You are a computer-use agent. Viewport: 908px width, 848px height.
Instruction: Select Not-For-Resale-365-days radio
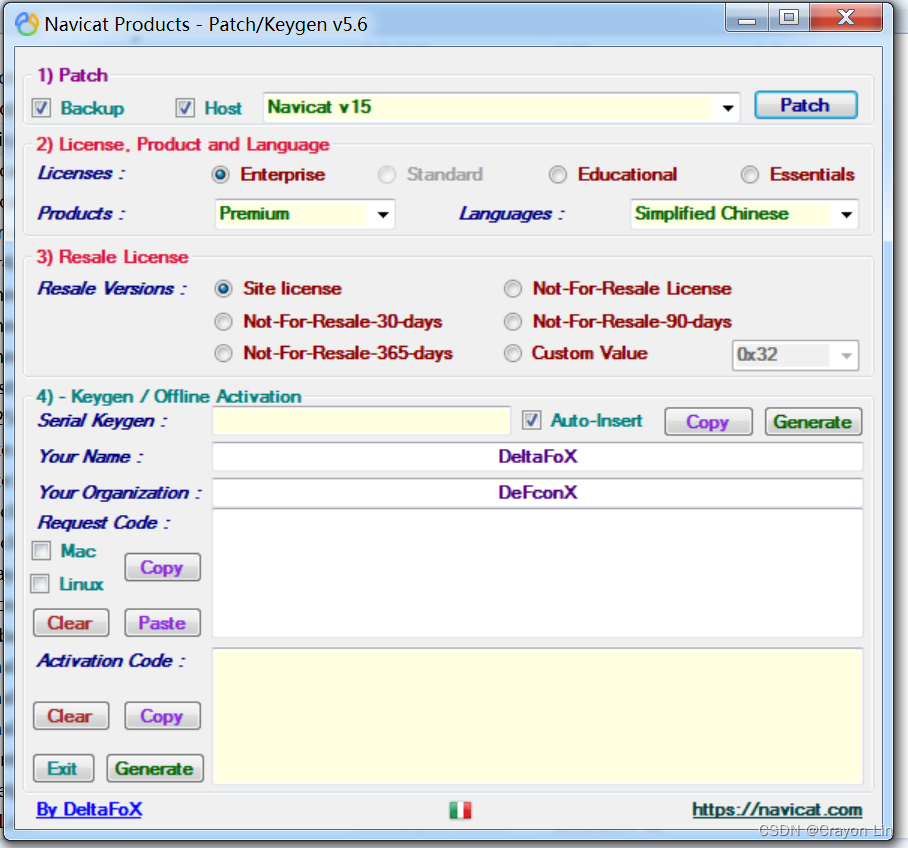coord(224,353)
